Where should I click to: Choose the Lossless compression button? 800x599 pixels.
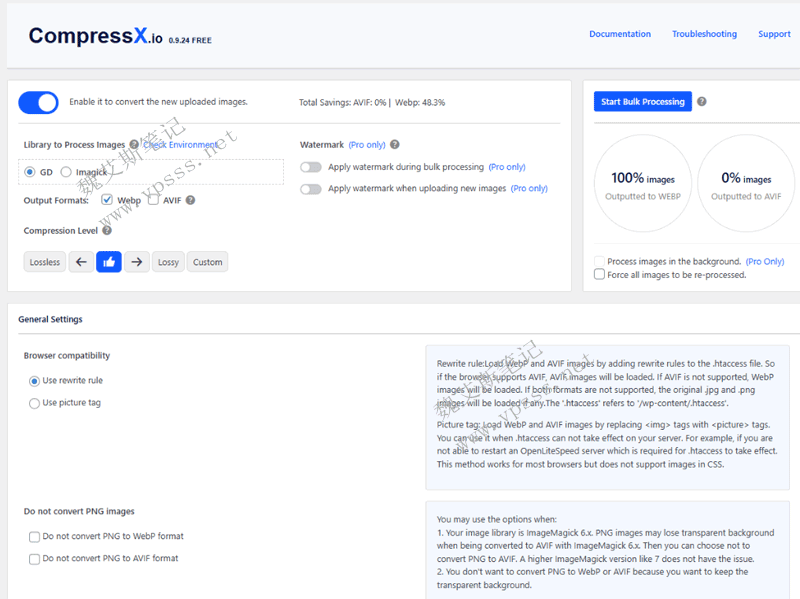[44, 262]
